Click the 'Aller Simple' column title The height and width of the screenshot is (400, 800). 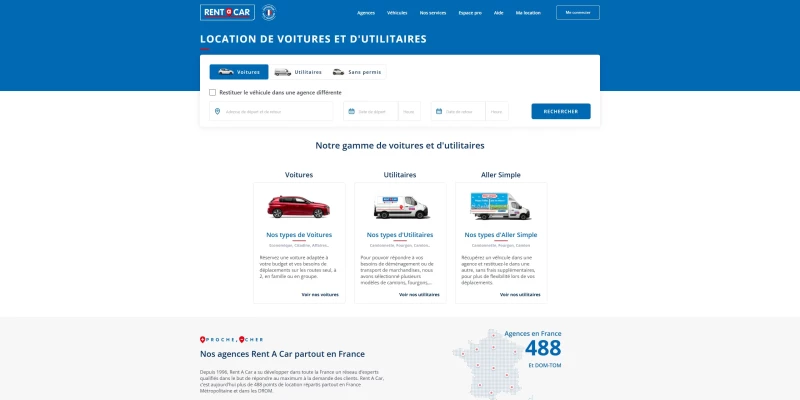[501, 175]
